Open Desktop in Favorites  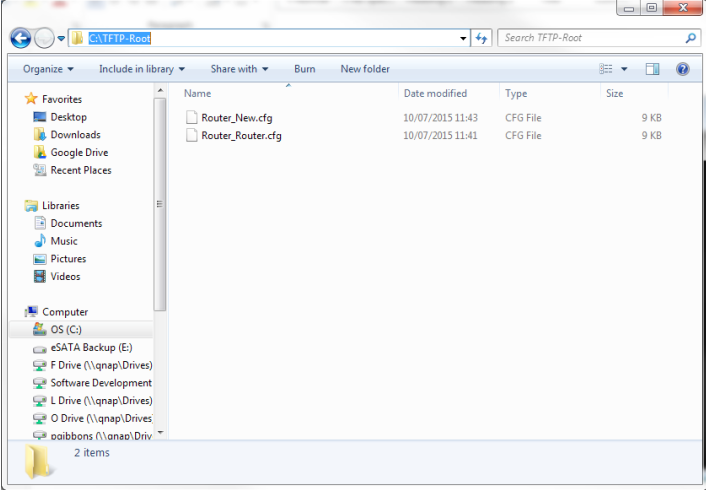[68, 117]
